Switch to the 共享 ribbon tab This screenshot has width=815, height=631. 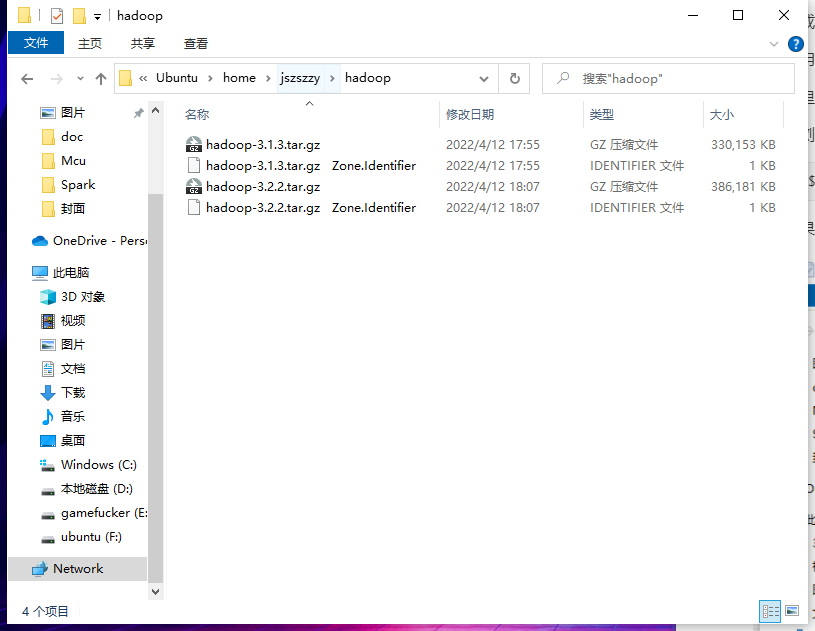pyautogui.click(x=142, y=44)
